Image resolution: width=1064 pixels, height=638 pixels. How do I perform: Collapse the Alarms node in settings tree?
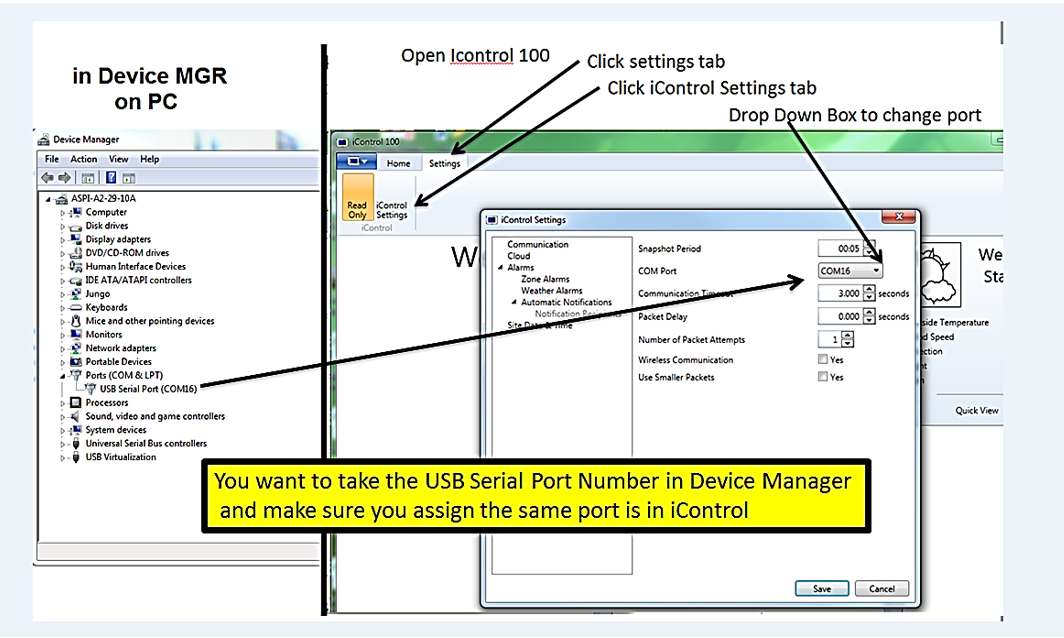[501, 267]
